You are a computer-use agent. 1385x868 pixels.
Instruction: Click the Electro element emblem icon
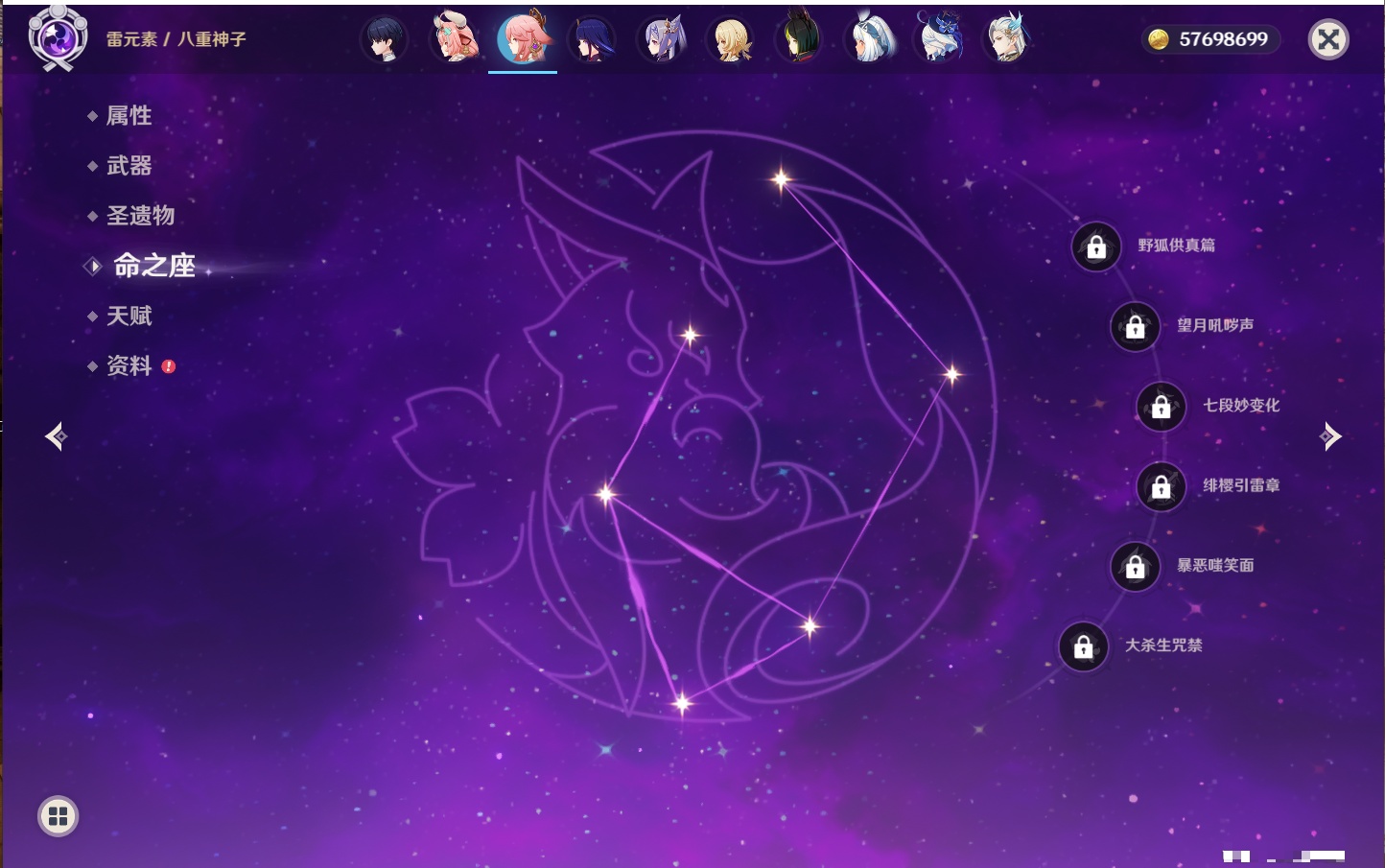click(x=58, y=37)
